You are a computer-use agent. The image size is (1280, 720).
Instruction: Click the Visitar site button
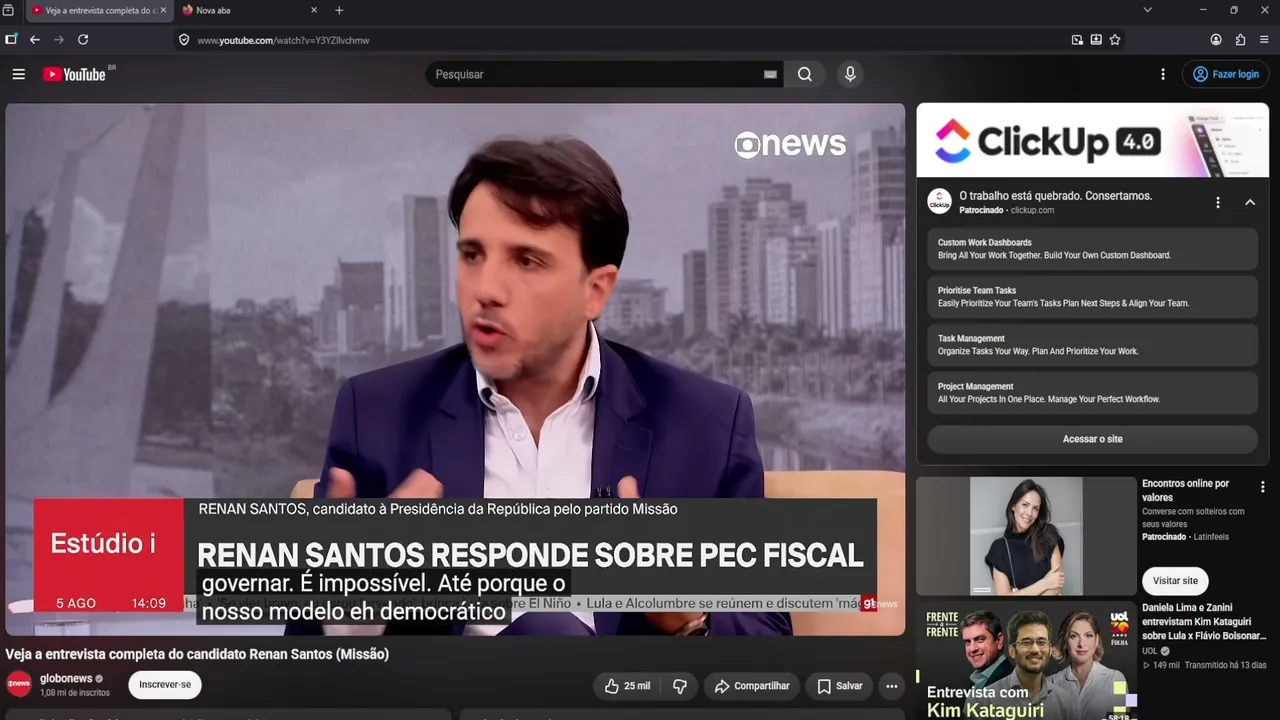(1175, 581)
